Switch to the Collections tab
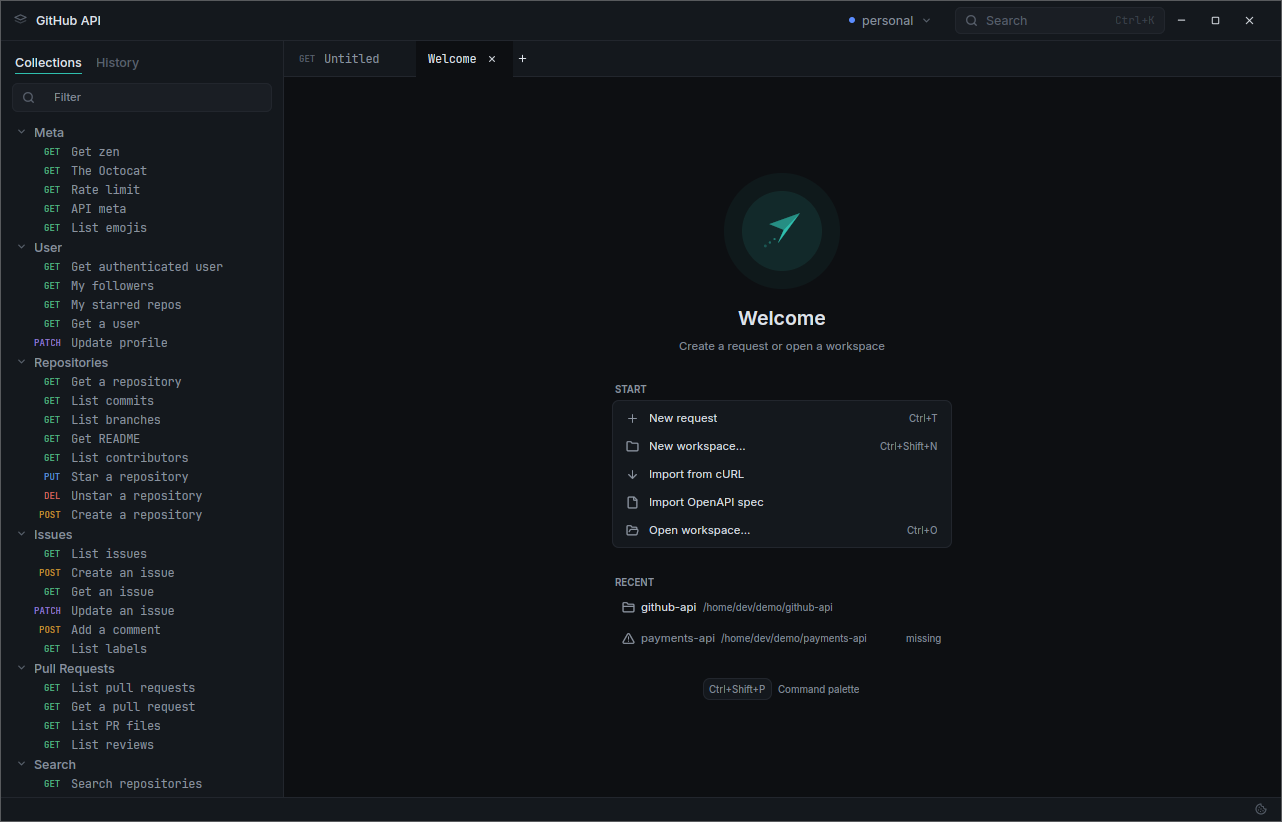This screenshot has width=1282, height=822. point(48,63)
